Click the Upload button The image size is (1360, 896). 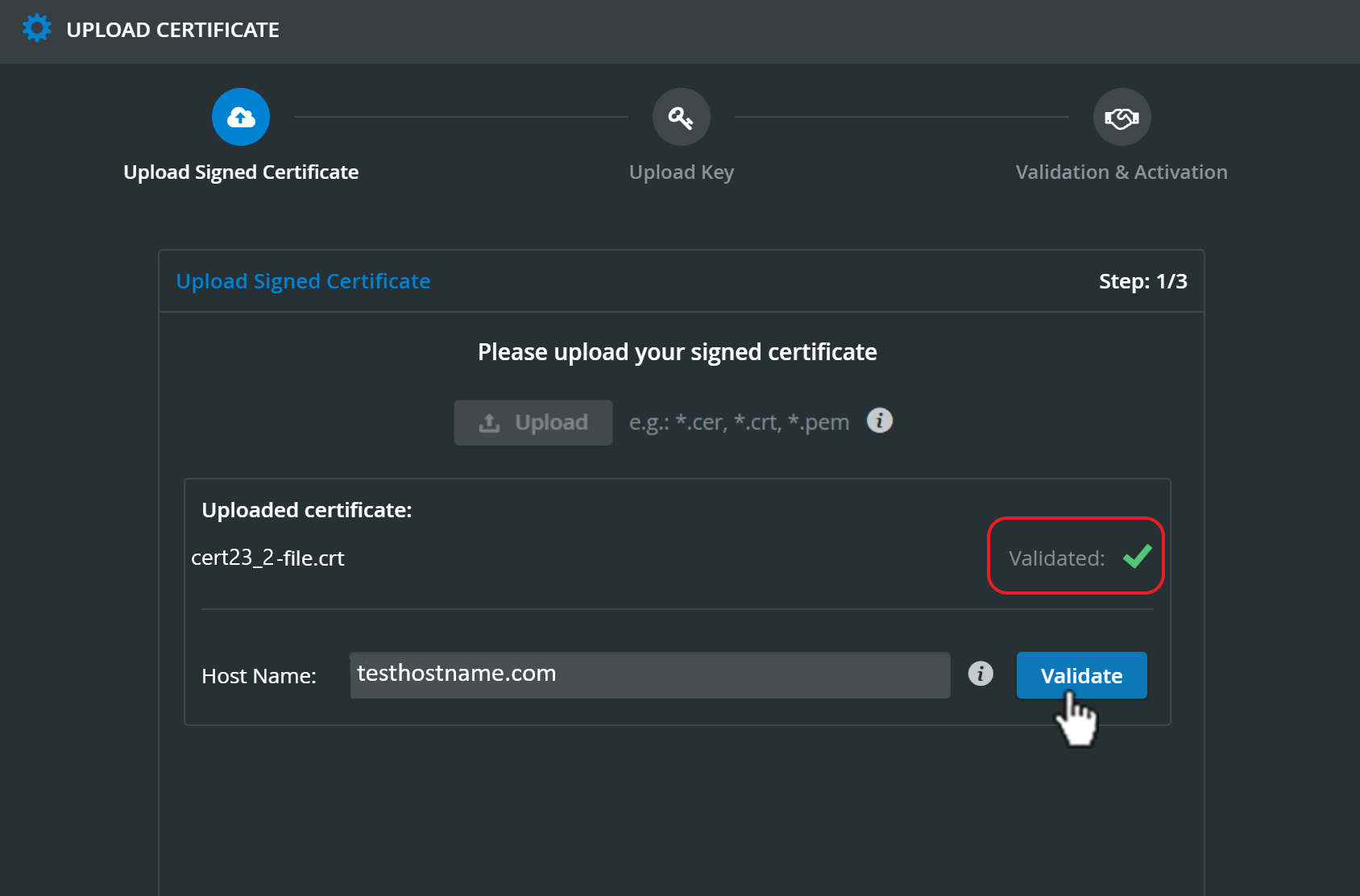pos(533,422)
